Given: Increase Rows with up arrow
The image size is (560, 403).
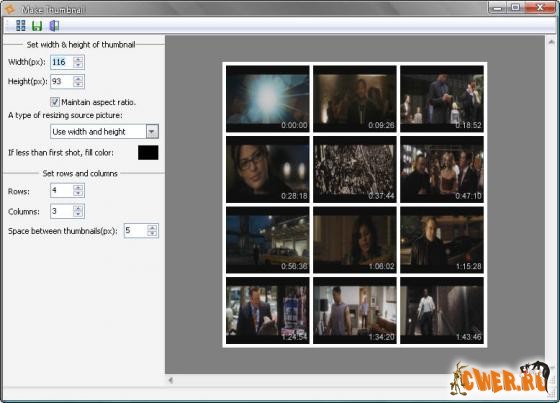Looking at the screenshot, I should click(78, 187).
